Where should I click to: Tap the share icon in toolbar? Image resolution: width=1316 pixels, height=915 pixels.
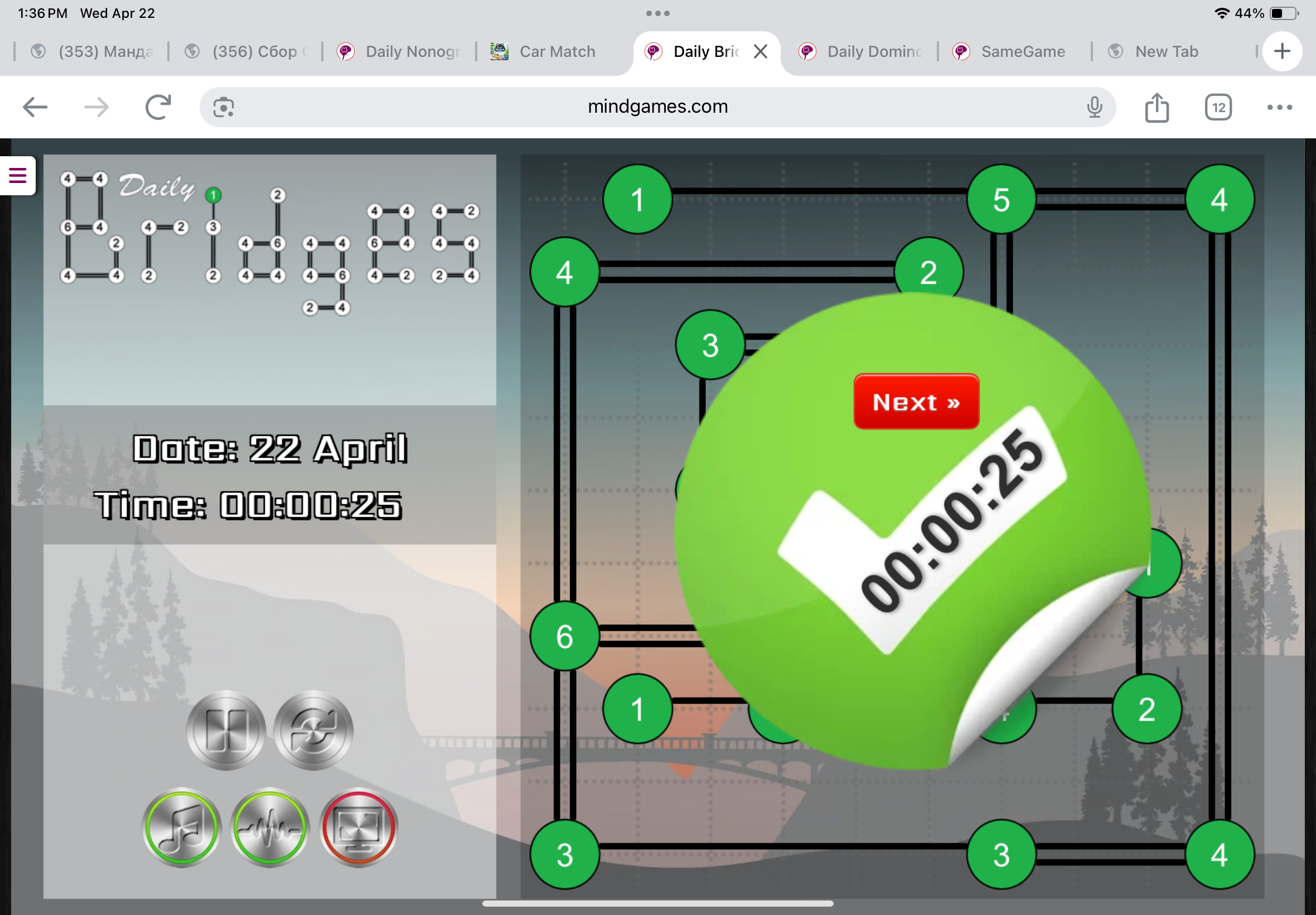[1156, 107]
